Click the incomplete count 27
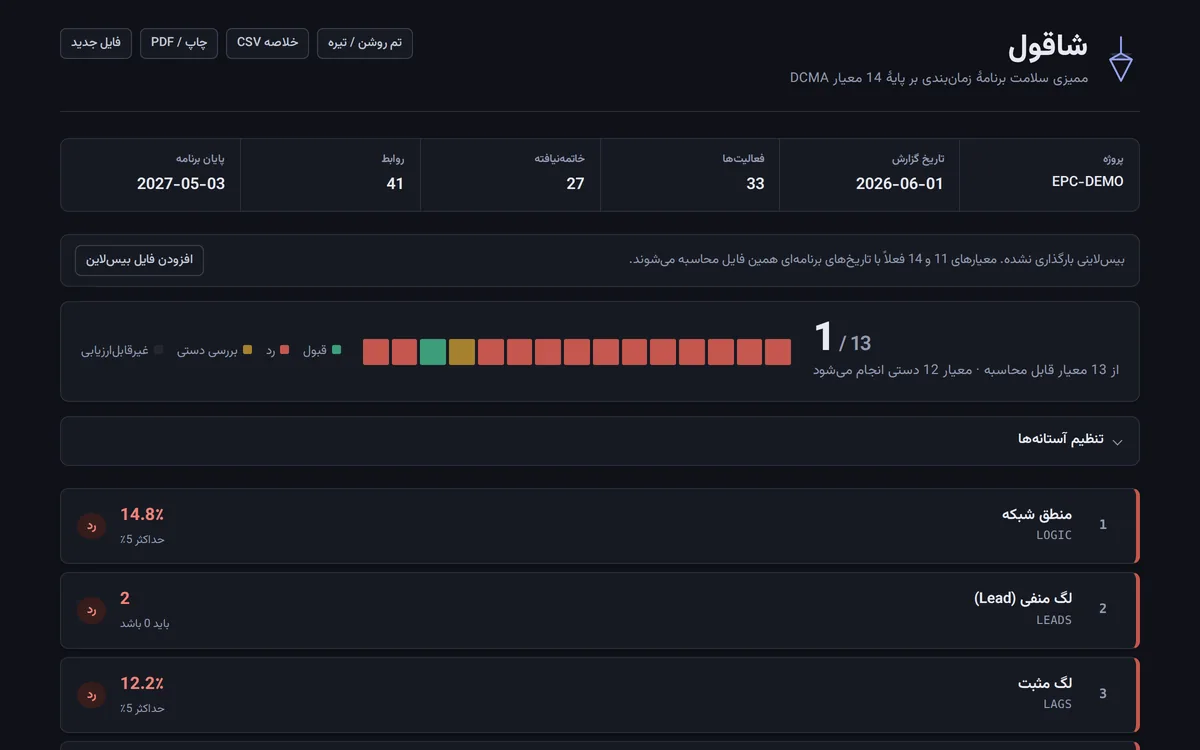This screenshot has width=1200, height=750. coord(575,184)
